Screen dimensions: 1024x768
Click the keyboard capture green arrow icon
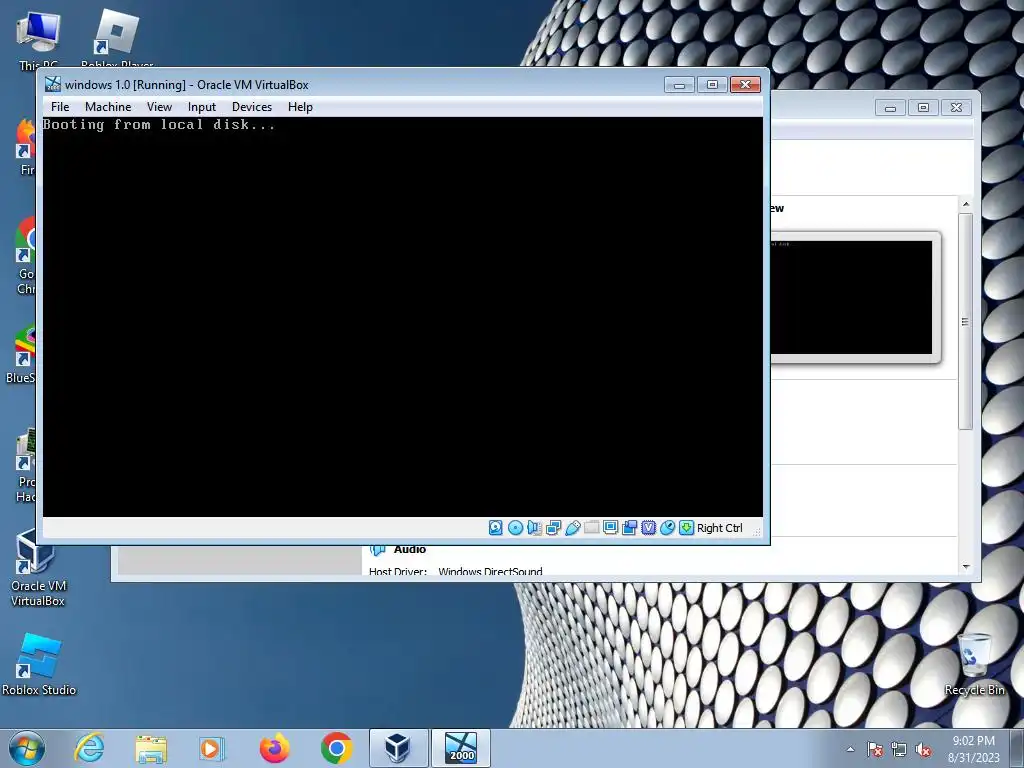(x=686, y=528)
